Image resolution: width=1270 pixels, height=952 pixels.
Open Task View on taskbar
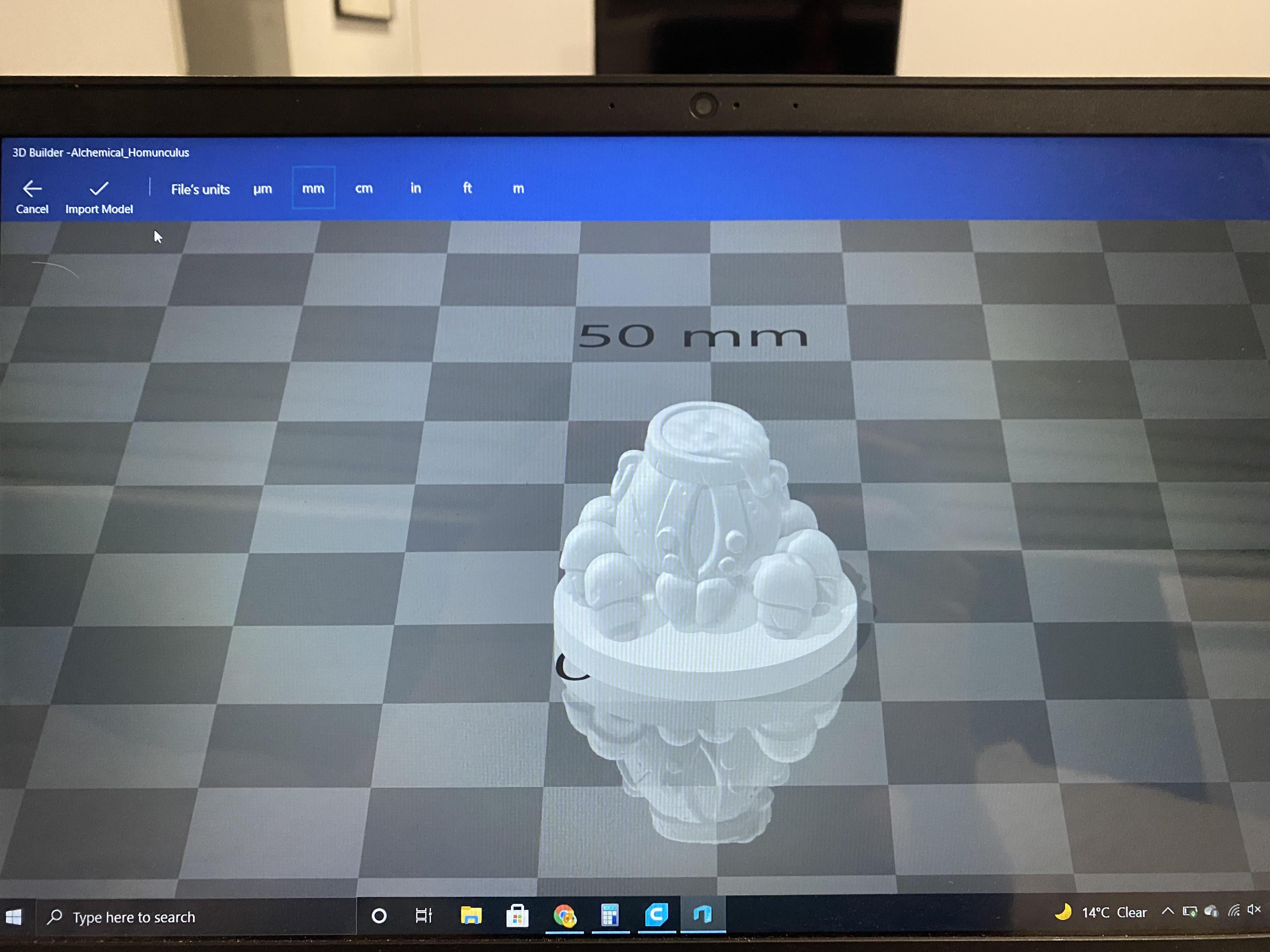(x=424, y=916)
